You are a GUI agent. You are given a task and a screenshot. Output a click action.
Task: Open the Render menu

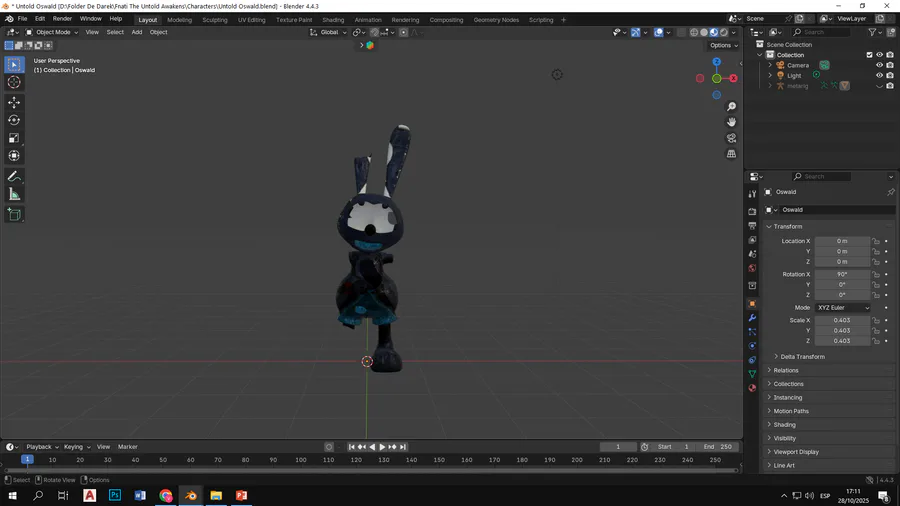tap(62, 19)
